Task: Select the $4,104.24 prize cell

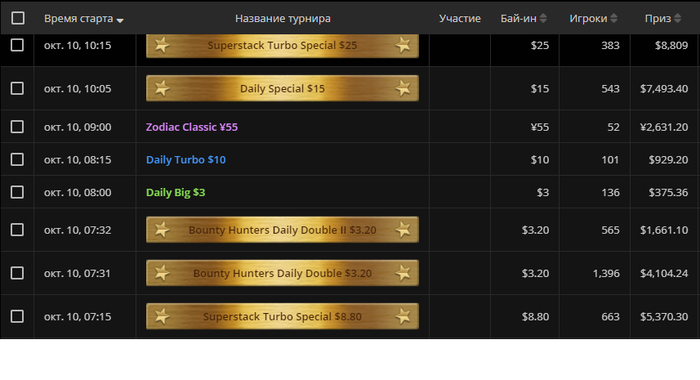Action: click(x=664, y=273)
